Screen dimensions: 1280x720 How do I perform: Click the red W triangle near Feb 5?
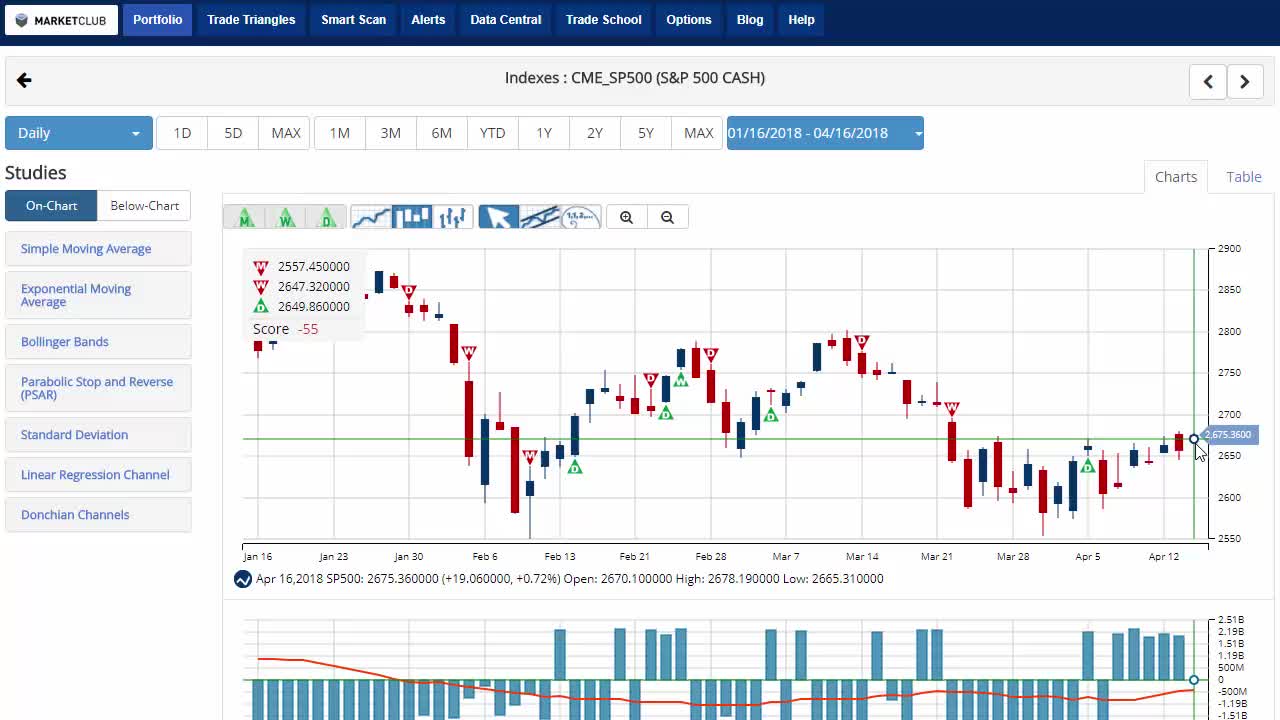click(468, 353)
